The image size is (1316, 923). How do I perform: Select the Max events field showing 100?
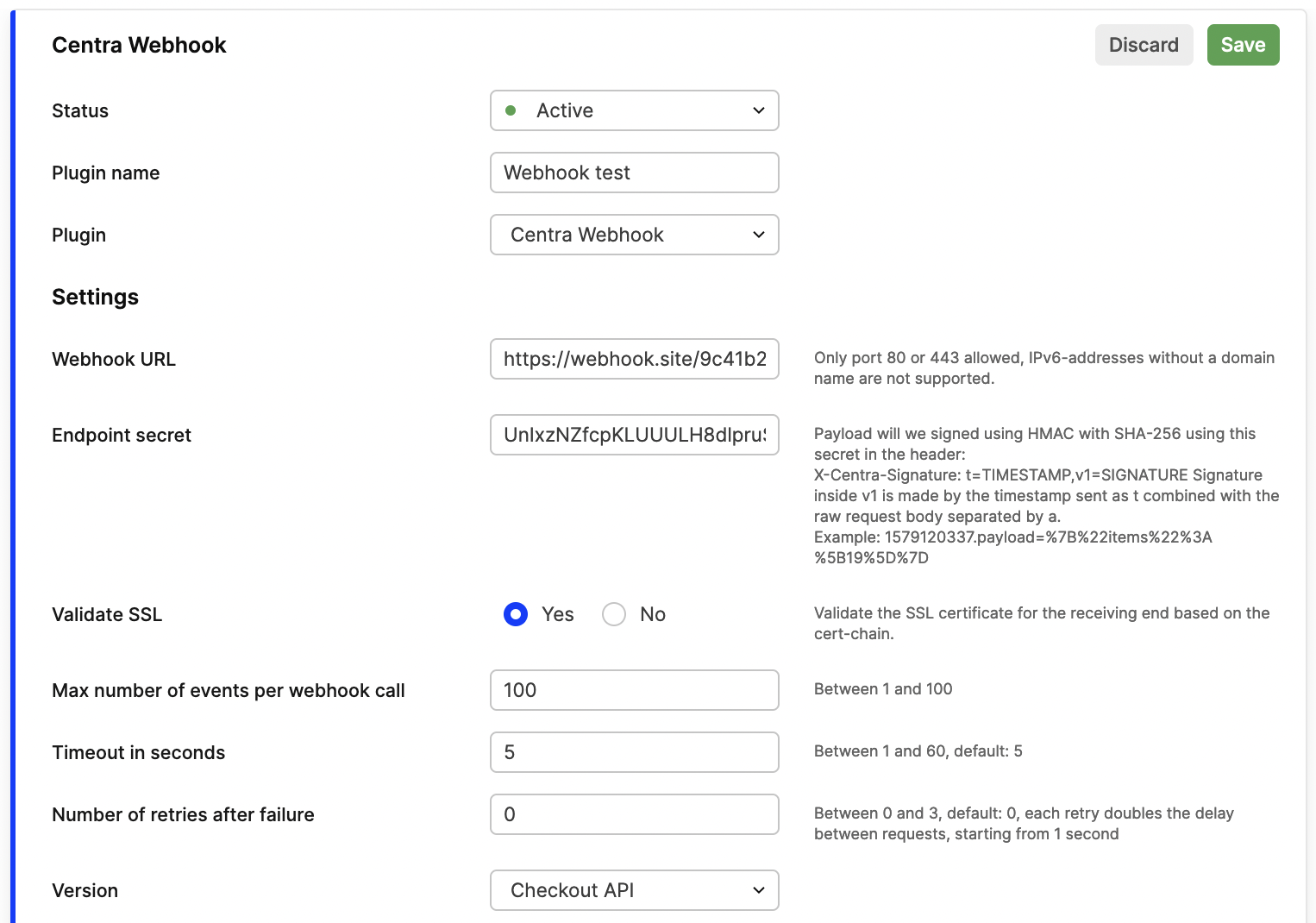tap(634, 690)
